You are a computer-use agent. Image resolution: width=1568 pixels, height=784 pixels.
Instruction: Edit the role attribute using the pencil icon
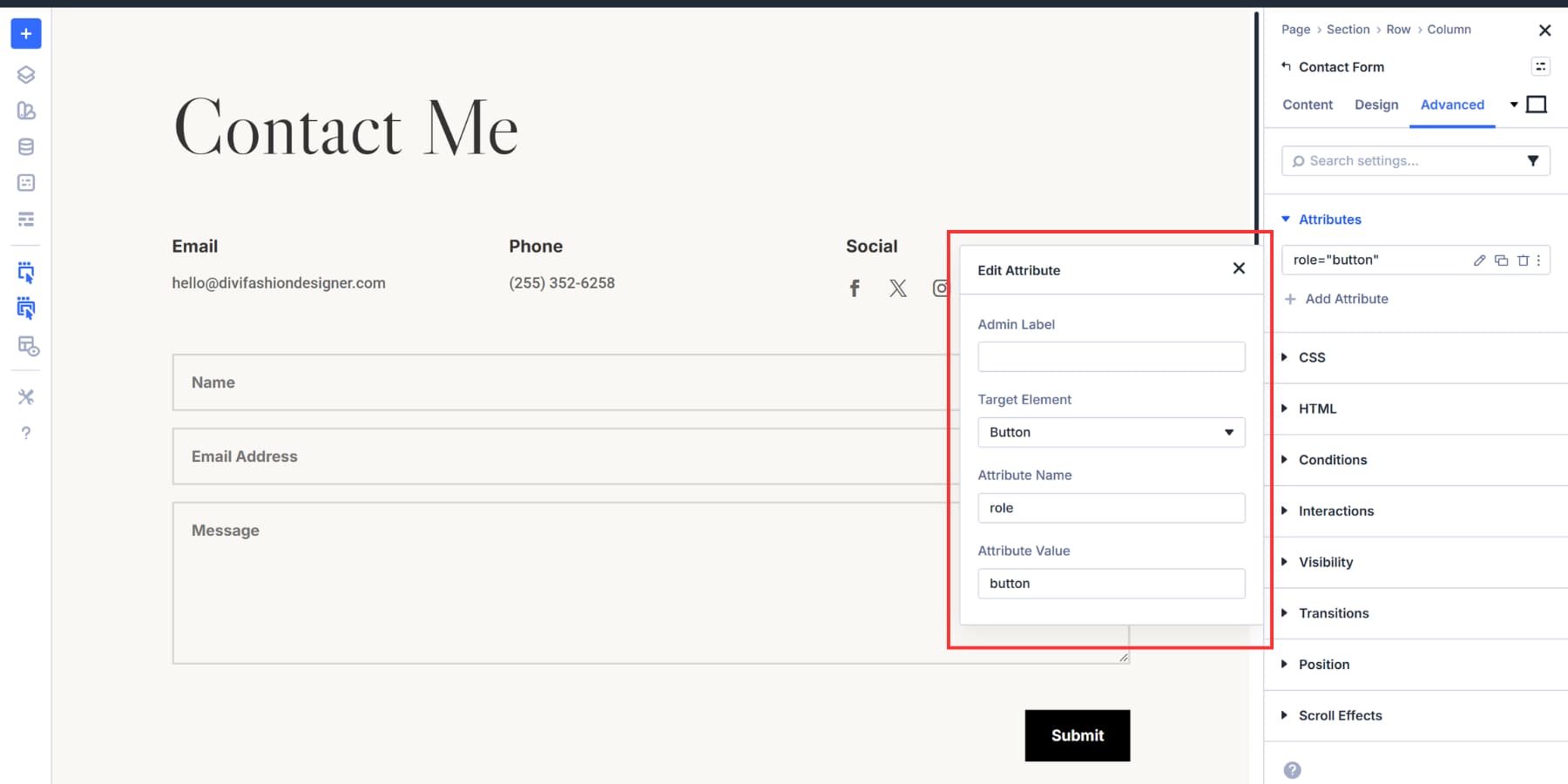pyautogui.click(x=1478, y=260)
